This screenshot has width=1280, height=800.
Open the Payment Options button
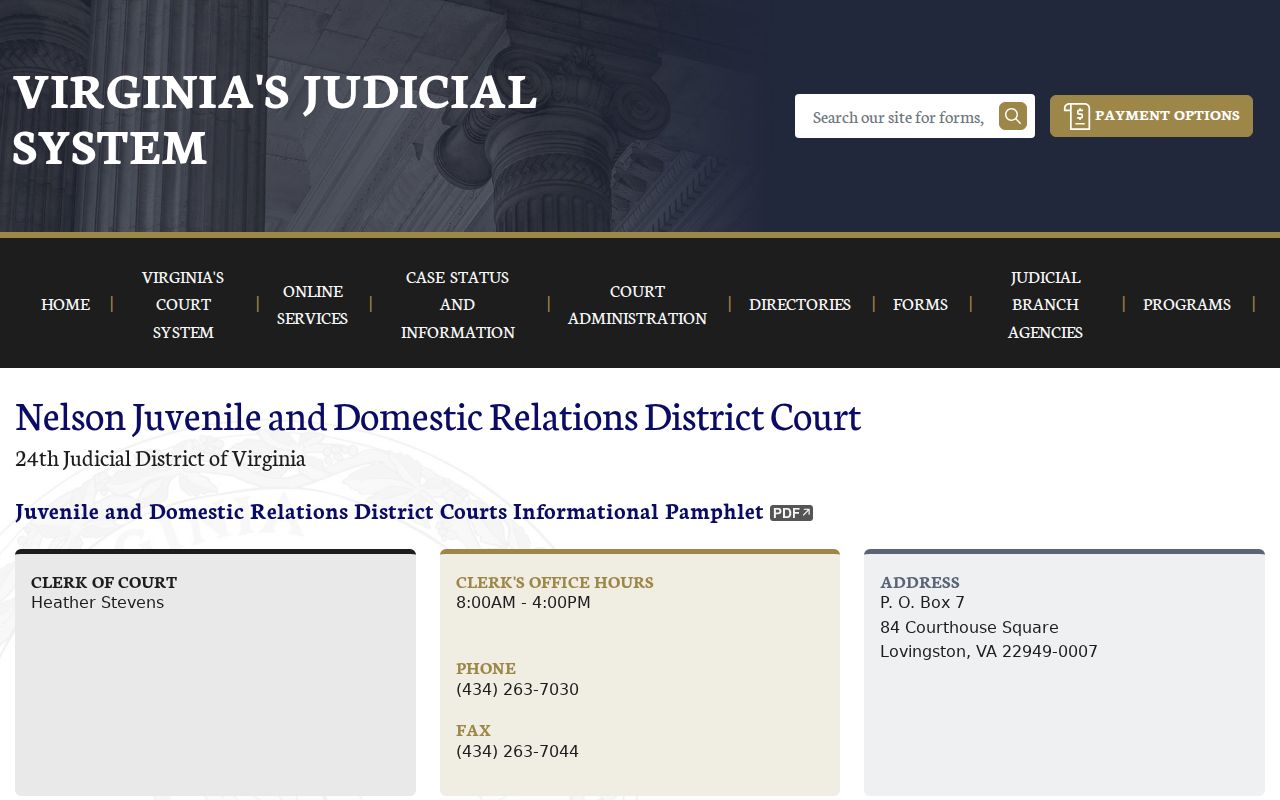[1151, 116]
